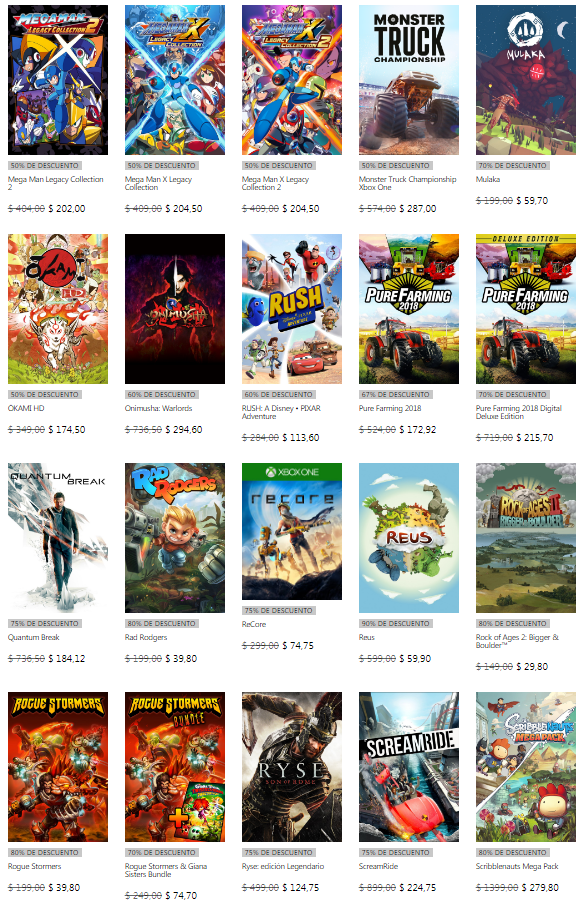Viewport: 587px width, 915px height.
Task: Open the Quantum Break cover image
Action: 58,537
